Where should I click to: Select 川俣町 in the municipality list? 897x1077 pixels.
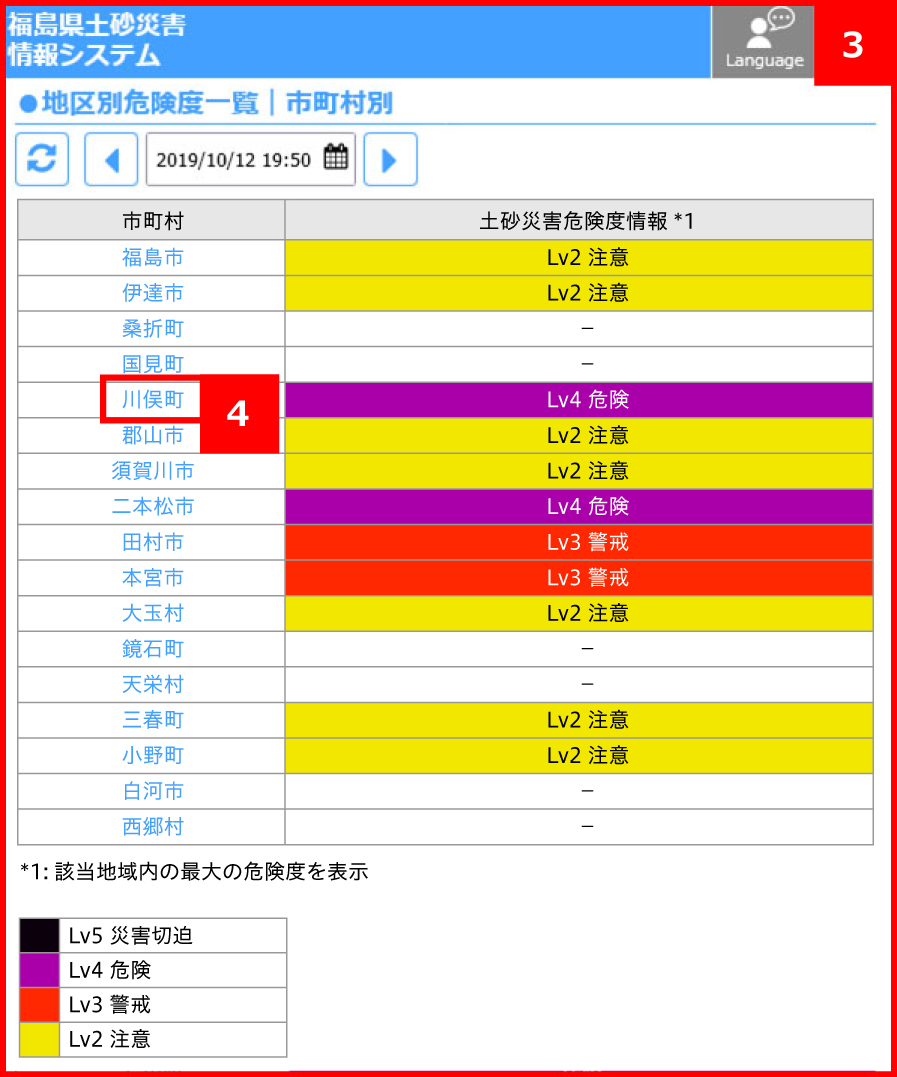pos(152,400)
